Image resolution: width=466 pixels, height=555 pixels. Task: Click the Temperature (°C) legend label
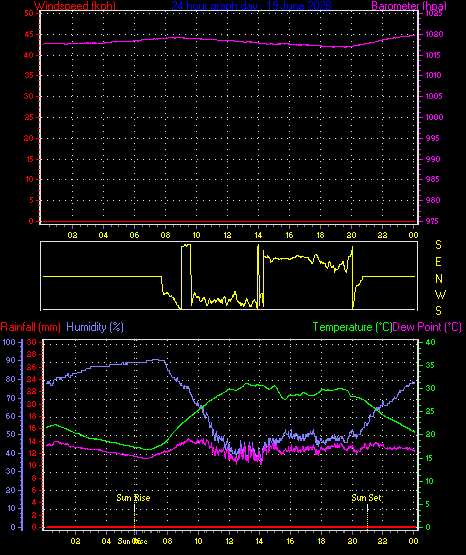(352, 327)
